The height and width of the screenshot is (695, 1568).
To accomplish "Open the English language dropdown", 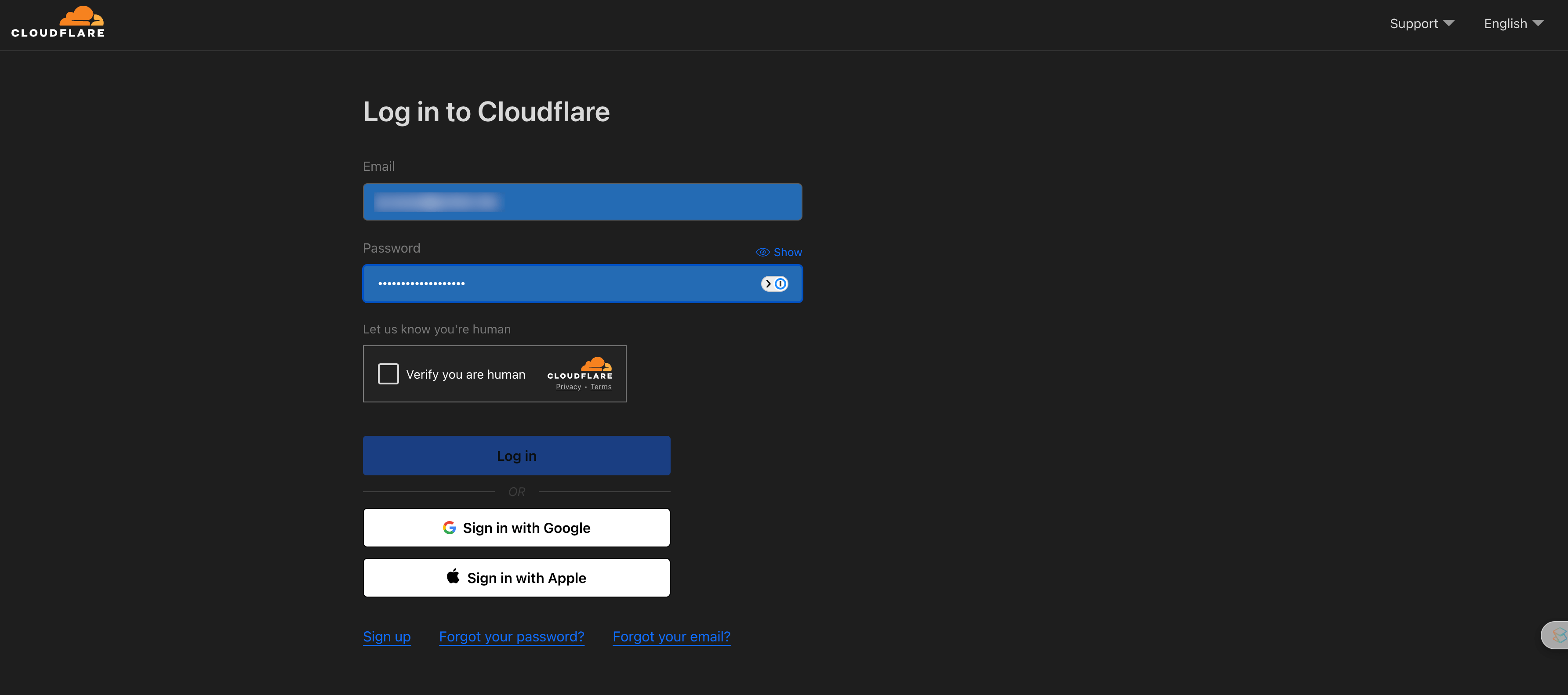I will [x=1513, y=24].
